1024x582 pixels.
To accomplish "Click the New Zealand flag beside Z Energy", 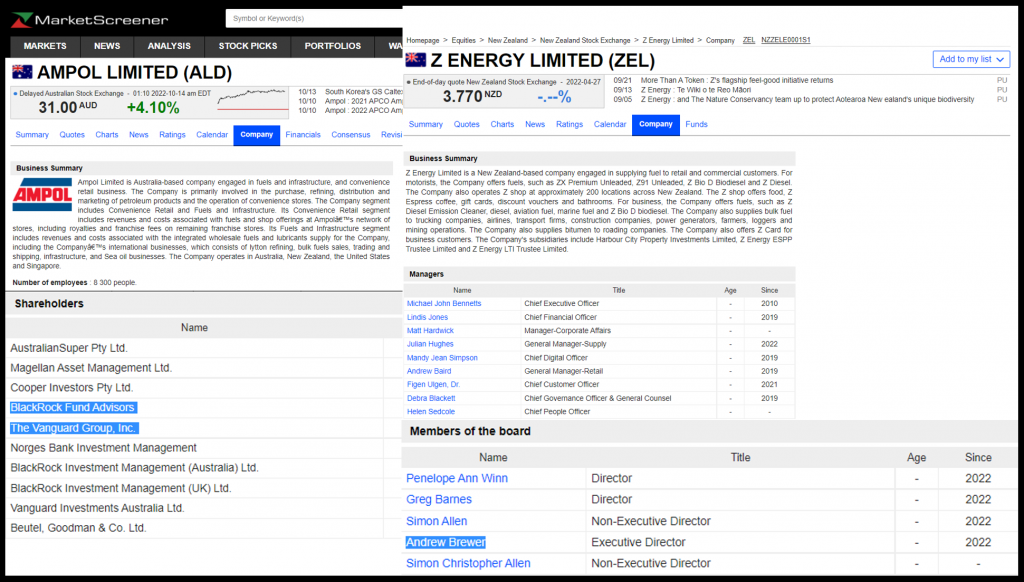I will 415,60.
